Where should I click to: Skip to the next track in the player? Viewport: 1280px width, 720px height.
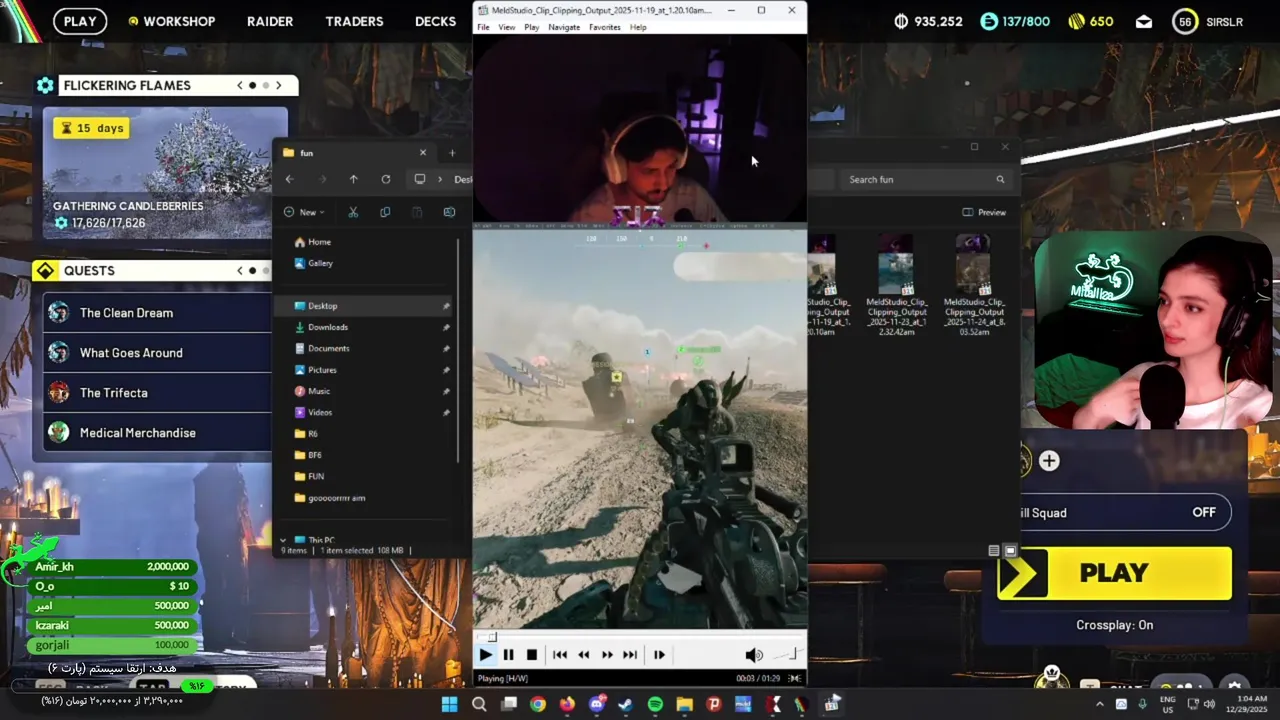pos(630,655)
